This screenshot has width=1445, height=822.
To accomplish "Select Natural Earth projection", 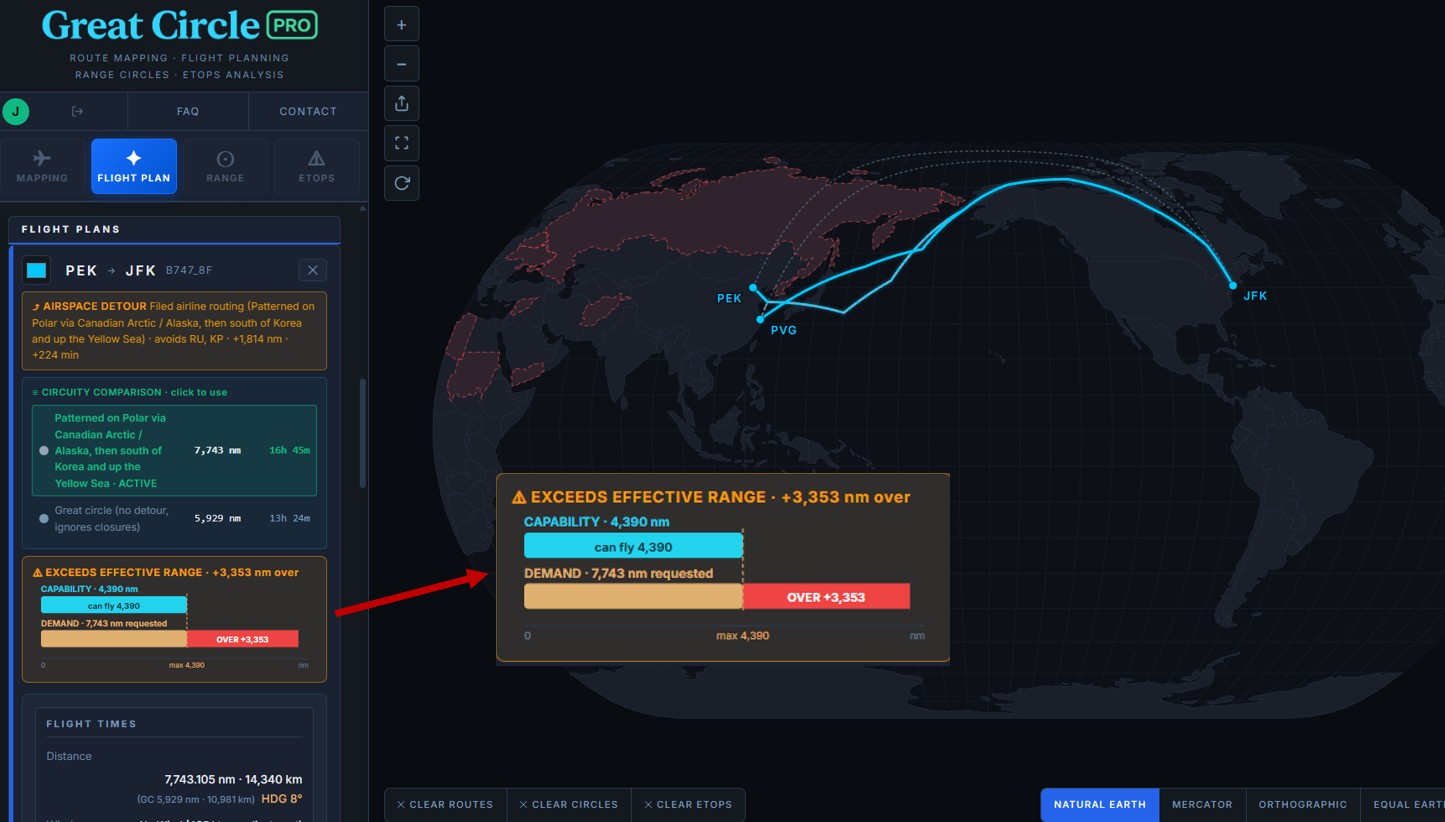I will (x=1100, y=804).
